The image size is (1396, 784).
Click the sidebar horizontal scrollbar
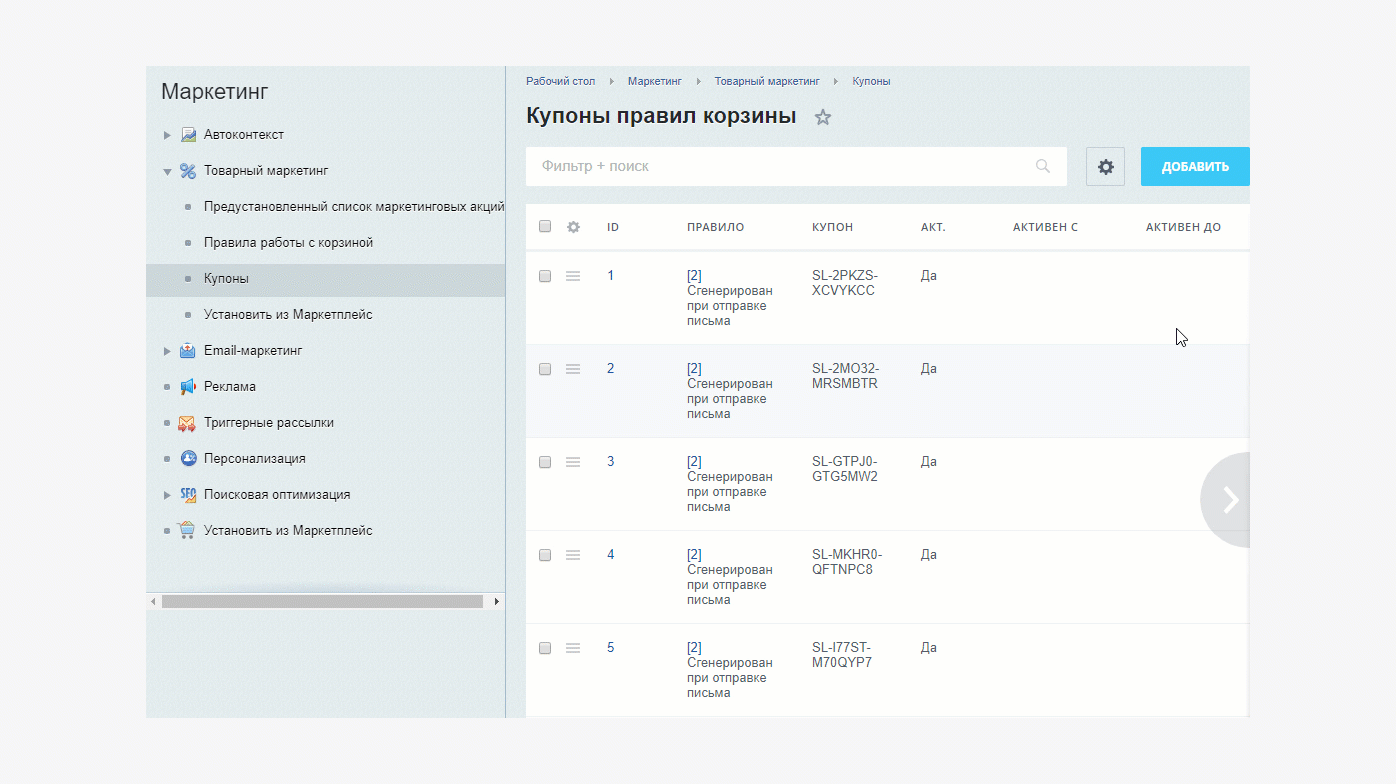tap(322, 602)
